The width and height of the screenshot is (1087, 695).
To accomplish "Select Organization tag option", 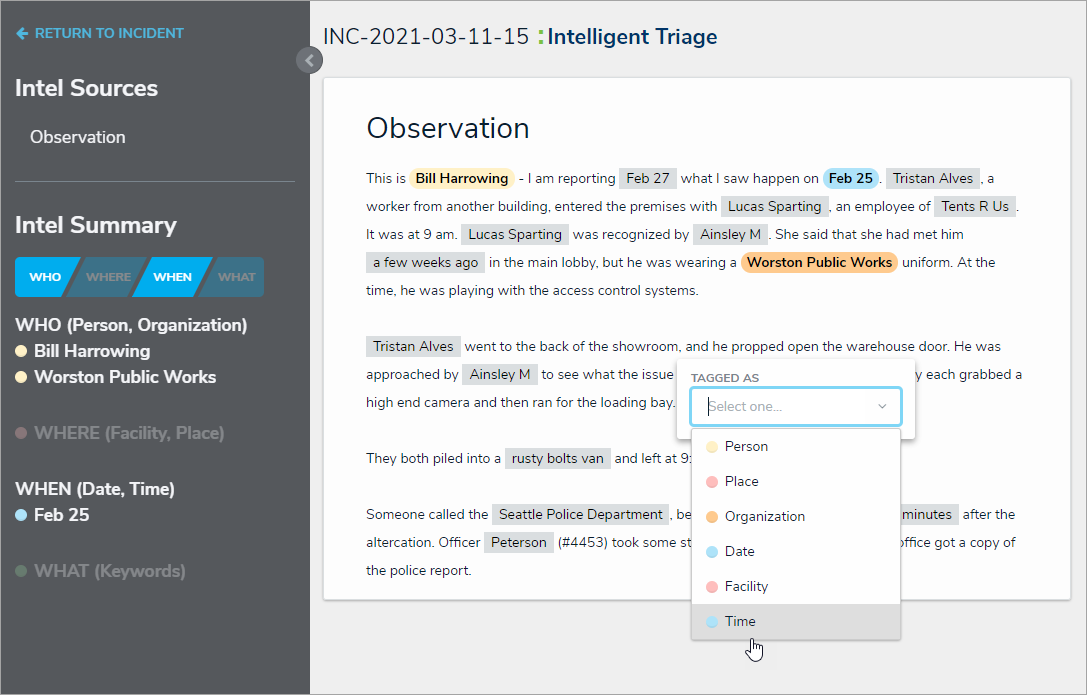I will (x=764, y=516).
